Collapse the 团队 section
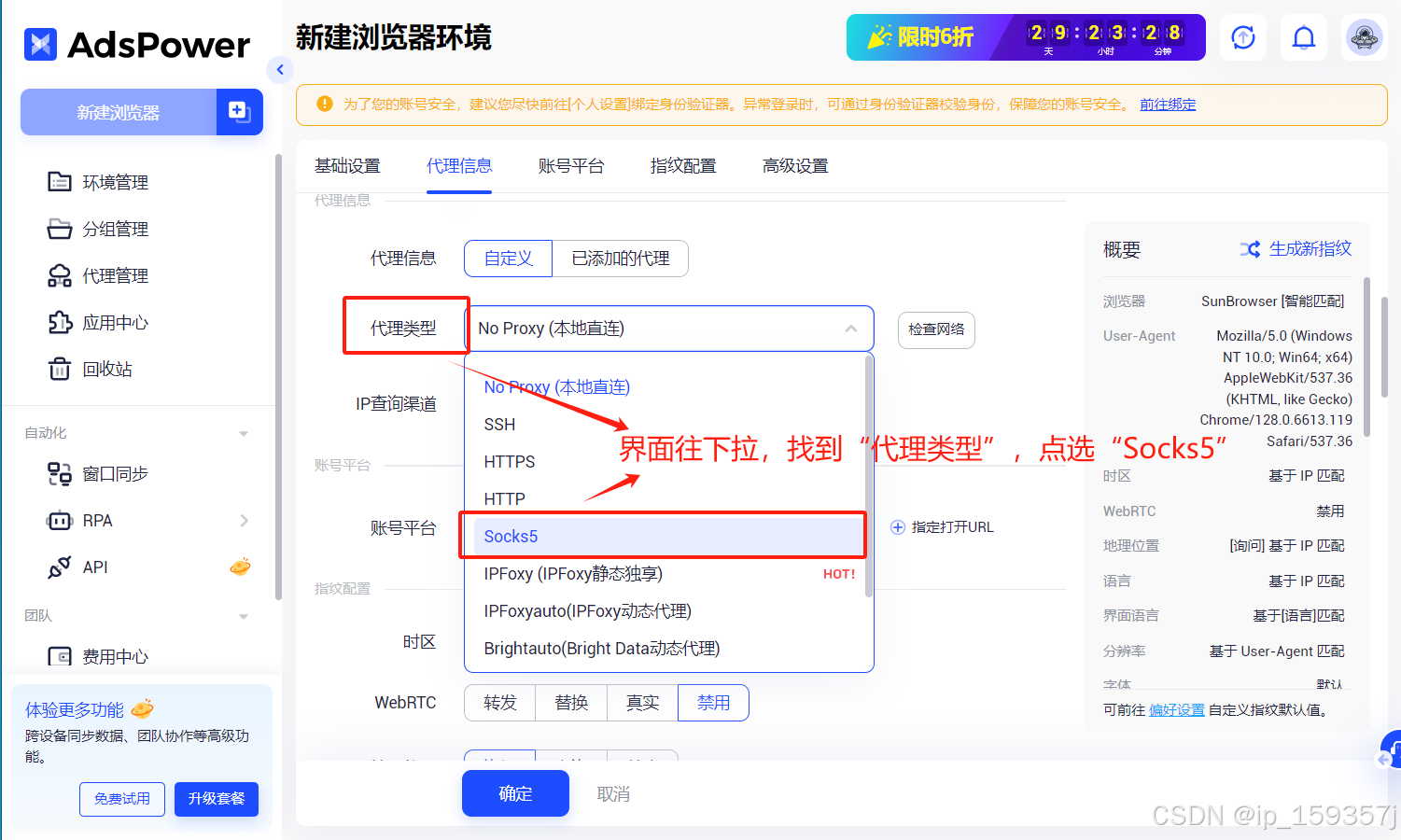This screenshot has height=840, width=1401. point(244,616)
